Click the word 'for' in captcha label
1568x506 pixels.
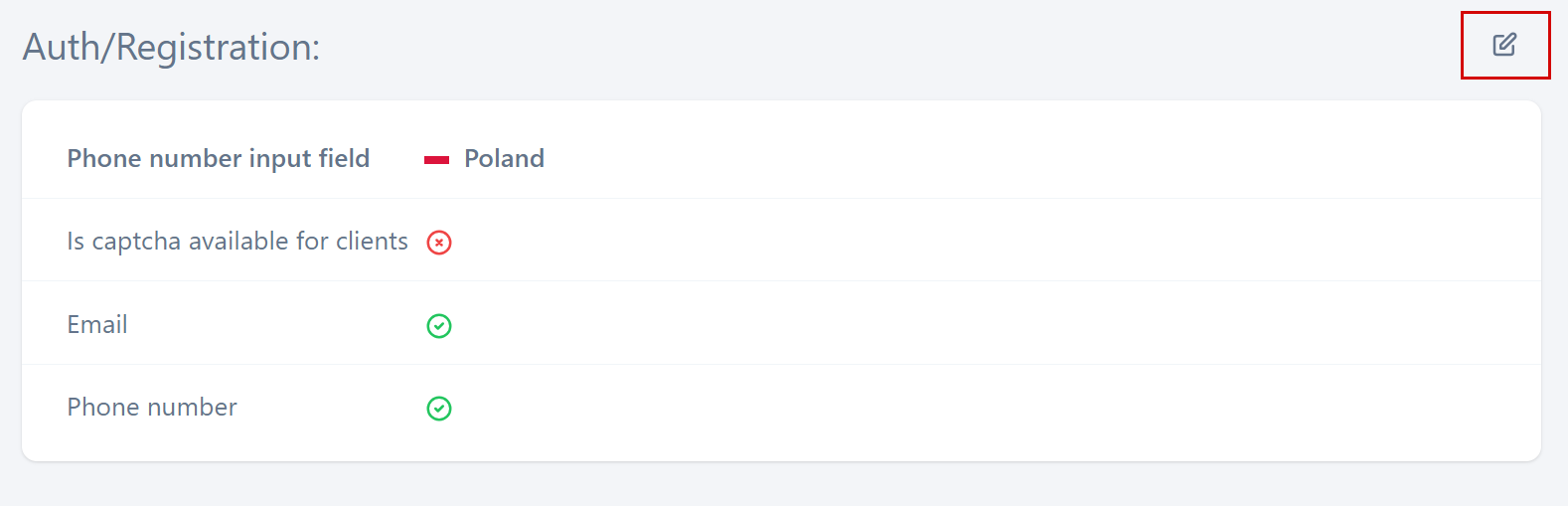[x=312, y=242]
